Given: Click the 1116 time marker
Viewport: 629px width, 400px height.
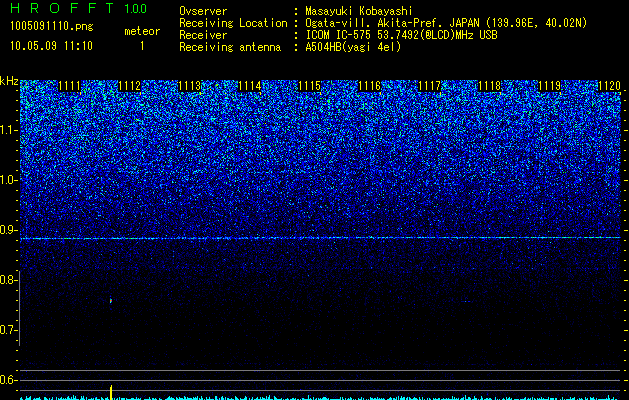Looking at the screenshot, I should pos(369,86).
